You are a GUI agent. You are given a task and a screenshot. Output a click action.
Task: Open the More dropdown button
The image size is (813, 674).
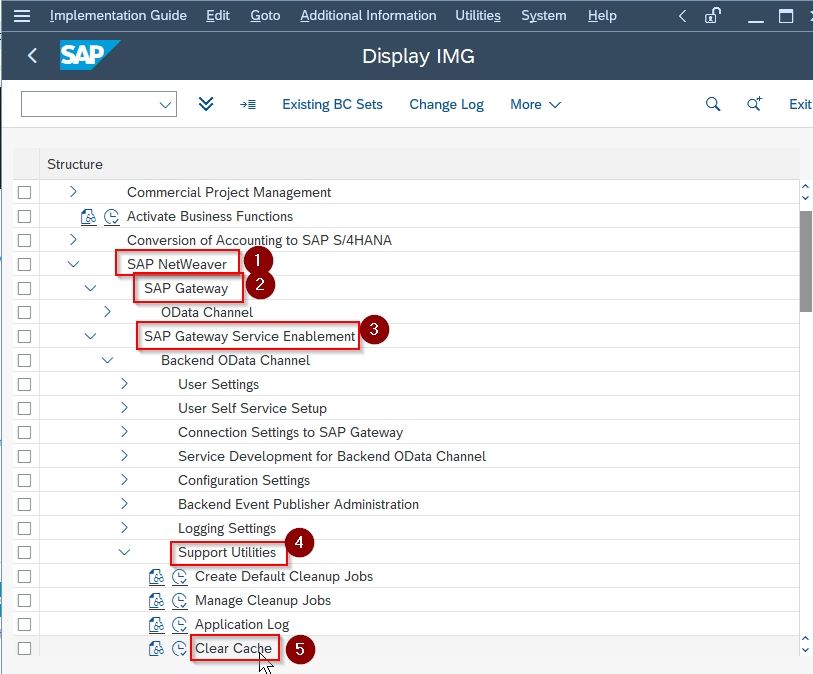point(536,105)
